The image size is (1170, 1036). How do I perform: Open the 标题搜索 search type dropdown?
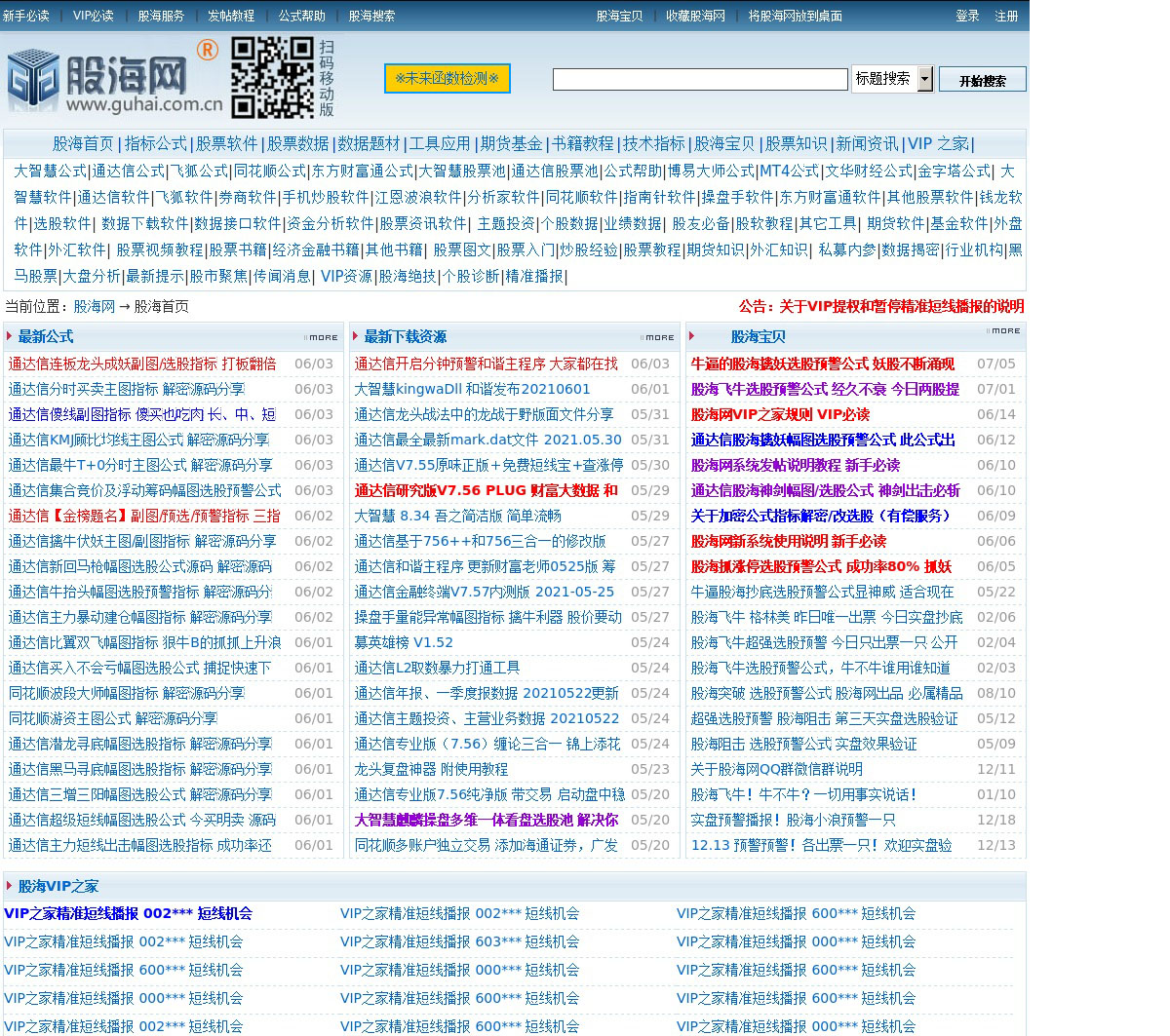(924, 79)
